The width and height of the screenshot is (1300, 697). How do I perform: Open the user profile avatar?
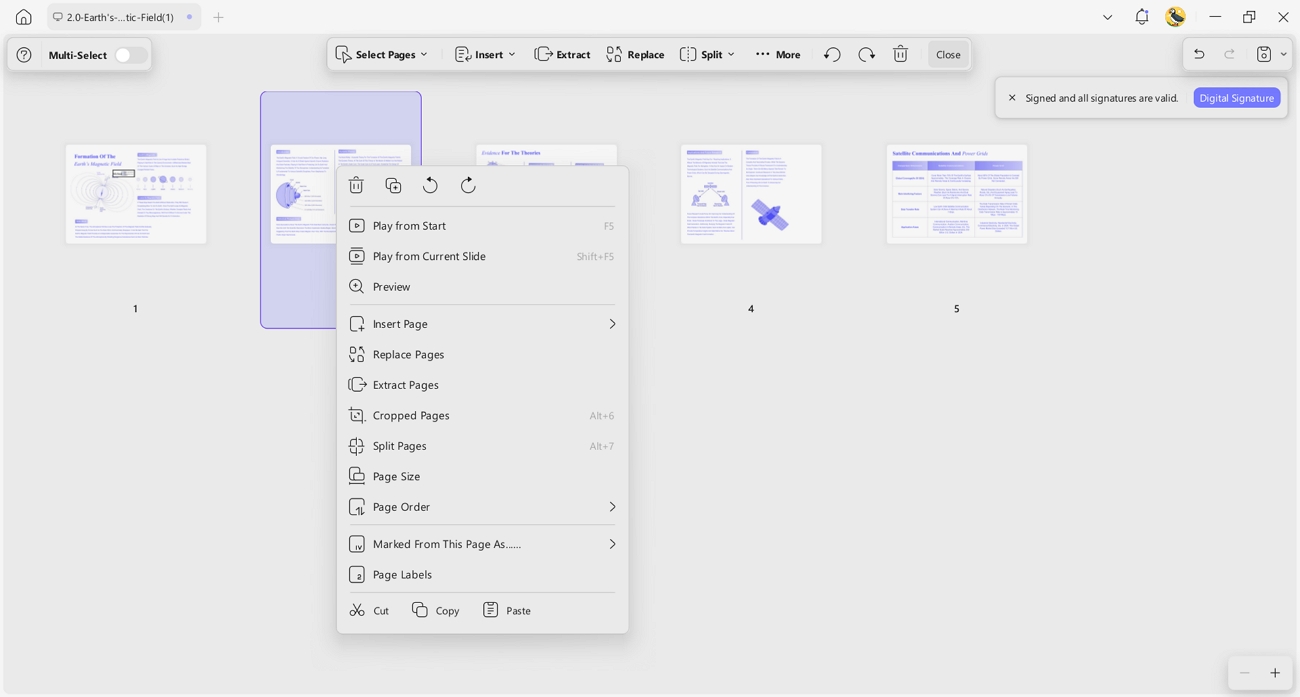click(1176, 17)
